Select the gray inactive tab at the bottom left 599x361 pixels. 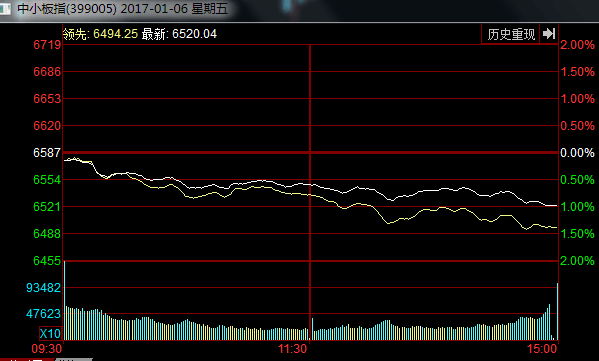point(74,359)
